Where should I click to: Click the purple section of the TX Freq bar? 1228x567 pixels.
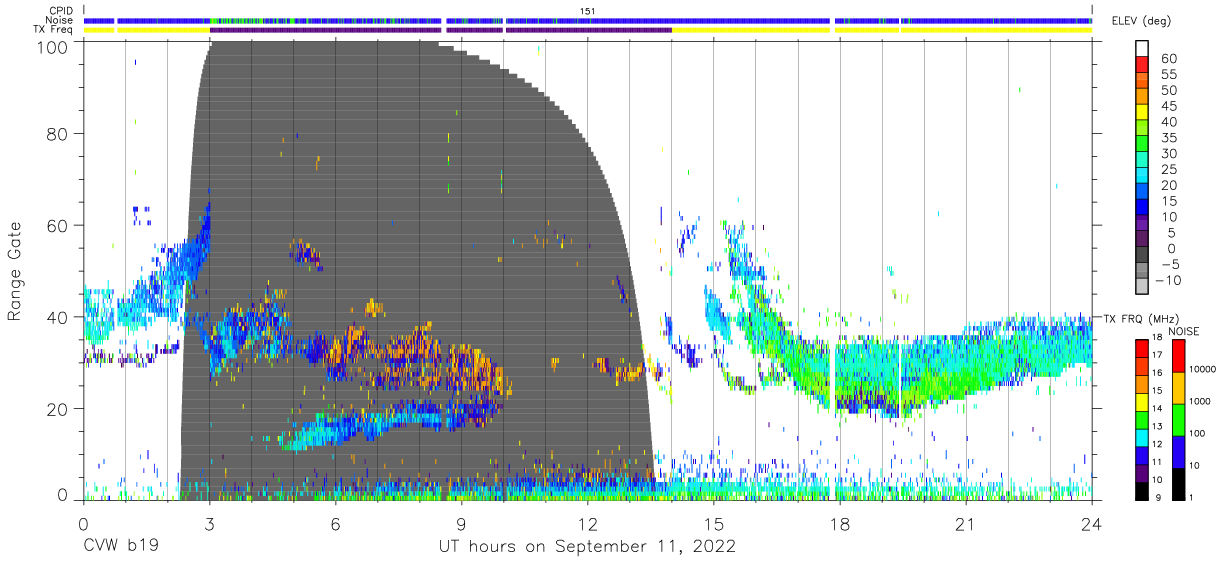pos(440,30)
